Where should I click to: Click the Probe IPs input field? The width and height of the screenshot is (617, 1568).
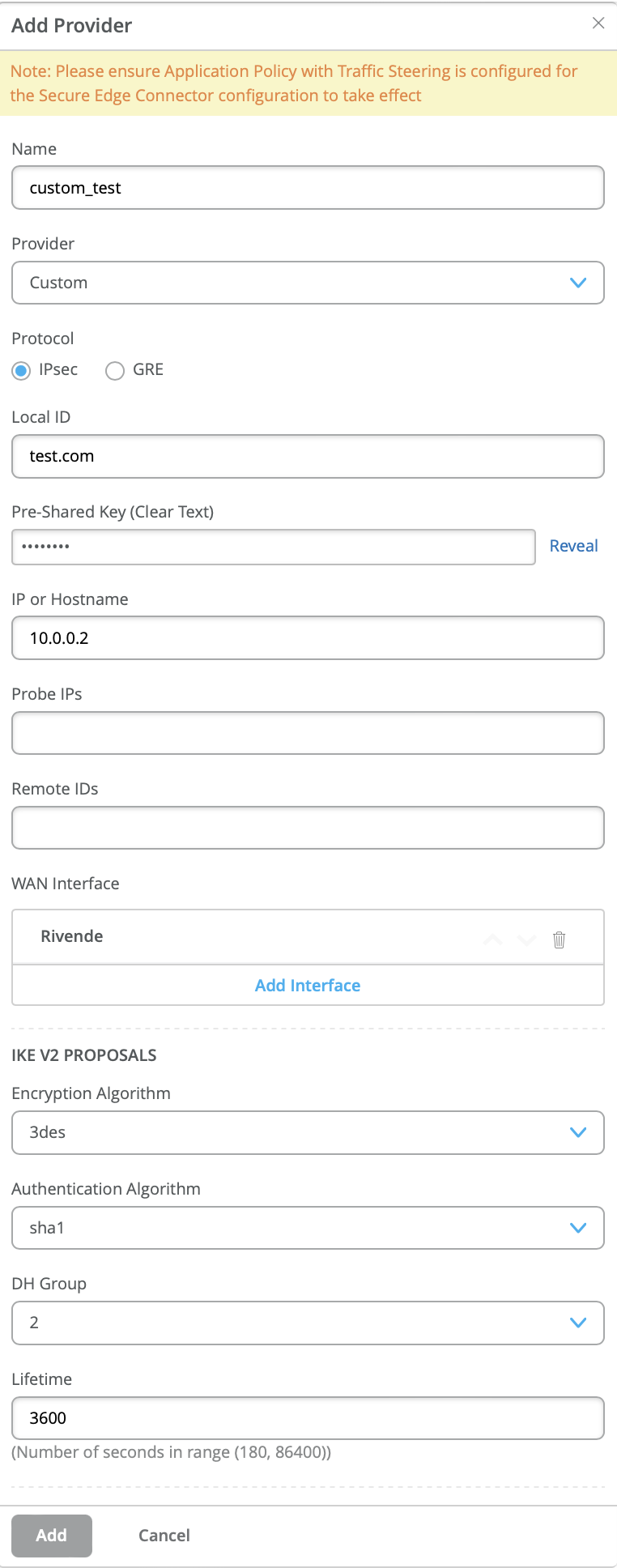(x=308, y=733)
